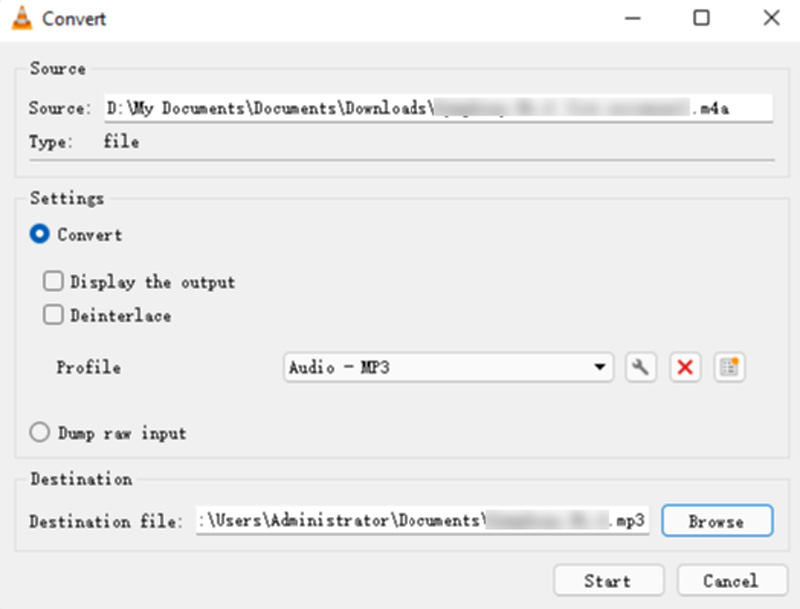This screenshot has width=800, height=609.
Task: Tick the Deinterlace checkbox
Action: [54, 316]
